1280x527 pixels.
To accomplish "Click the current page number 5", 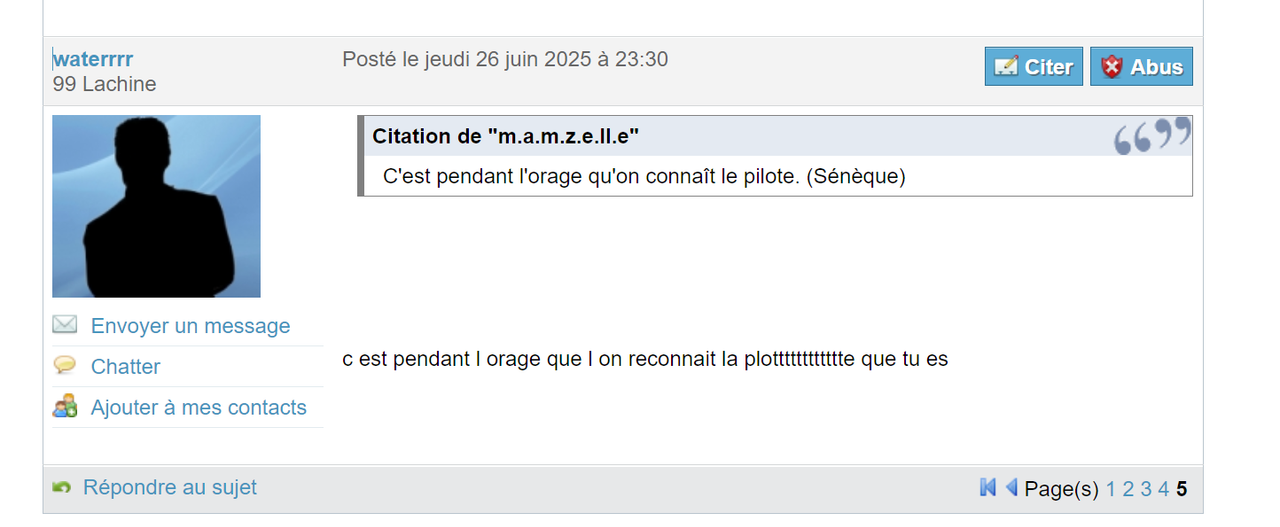I will (1182, 489).
